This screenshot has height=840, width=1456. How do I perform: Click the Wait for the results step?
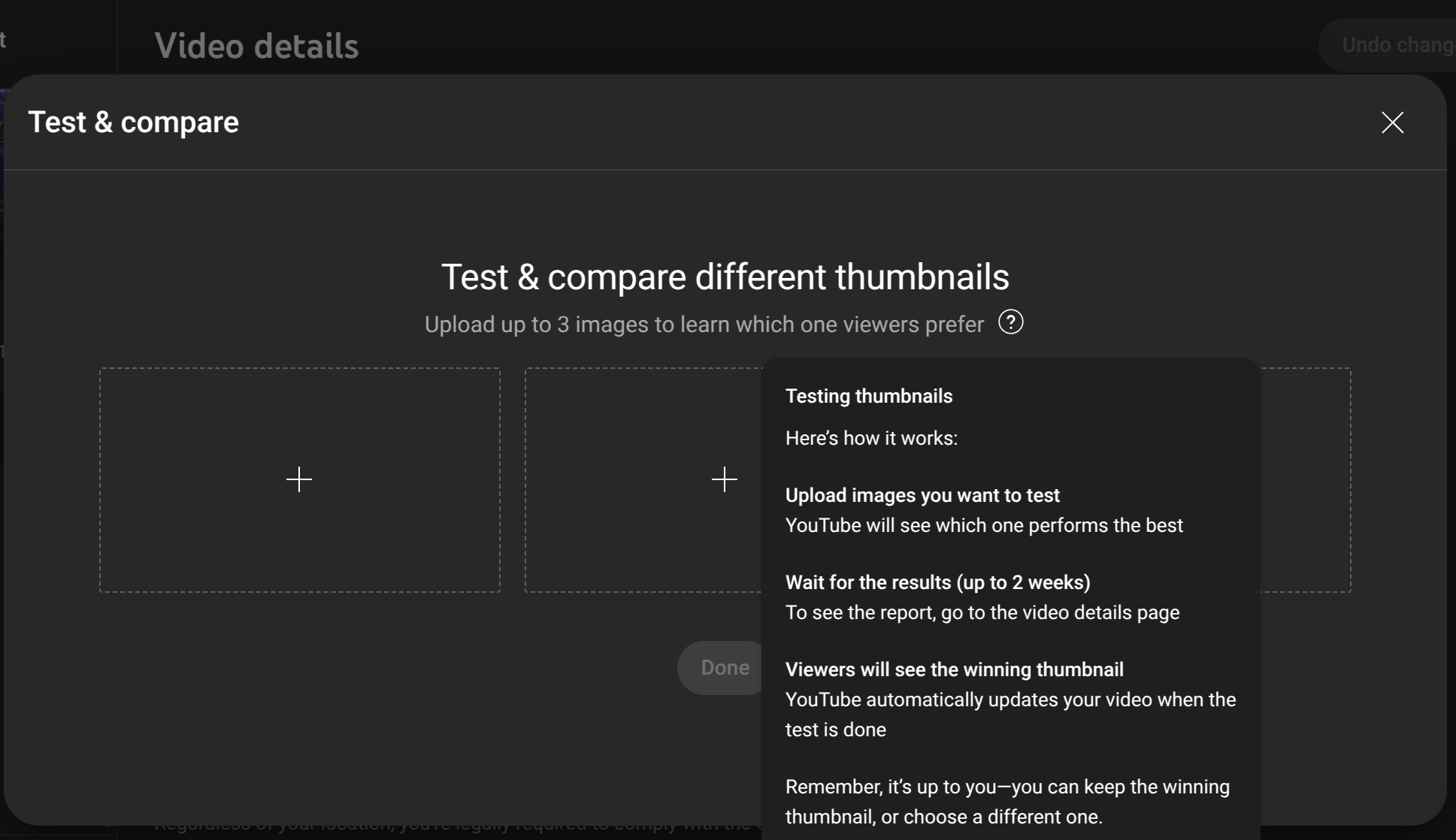point(937,582)
